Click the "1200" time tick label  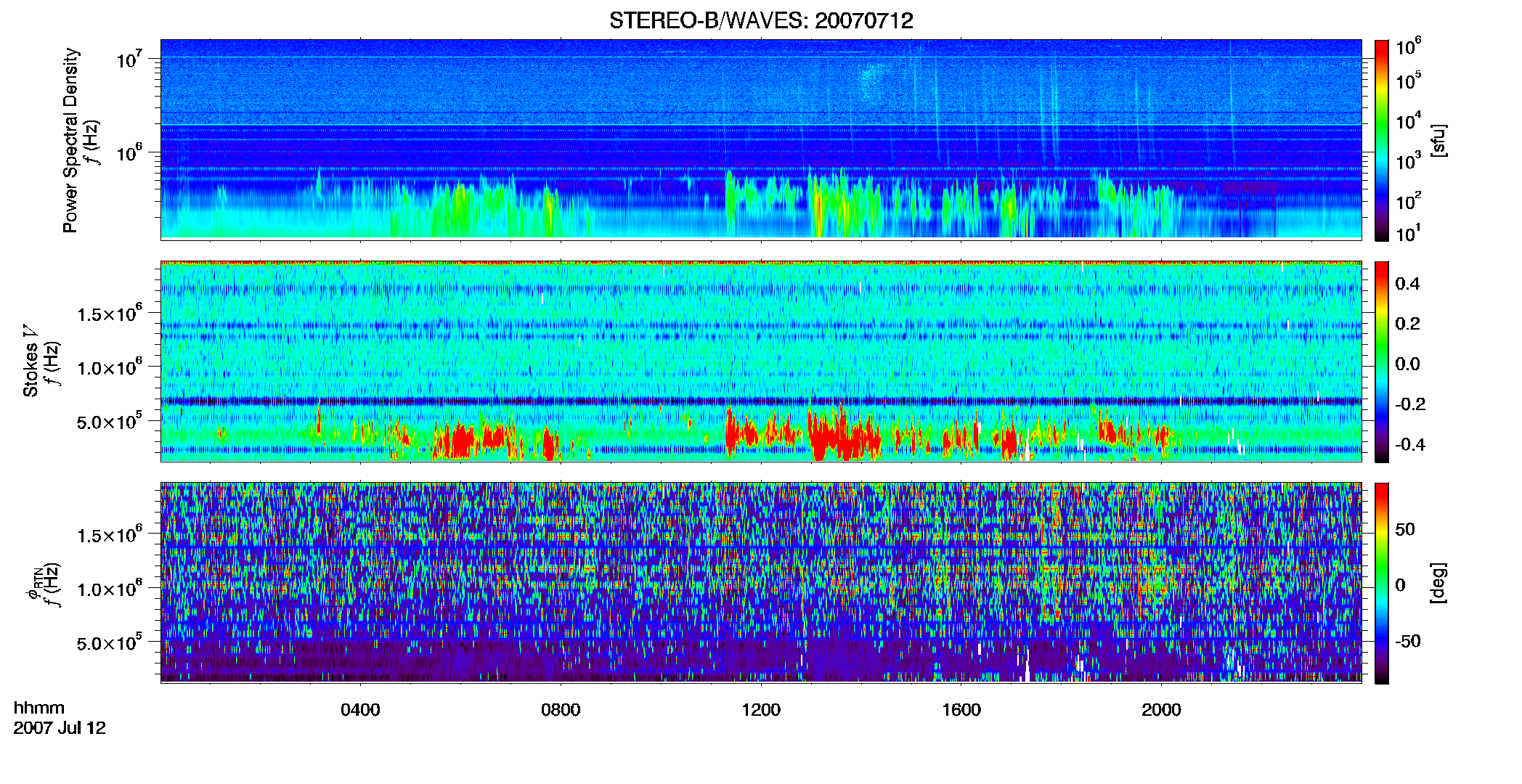pos(761,709)
